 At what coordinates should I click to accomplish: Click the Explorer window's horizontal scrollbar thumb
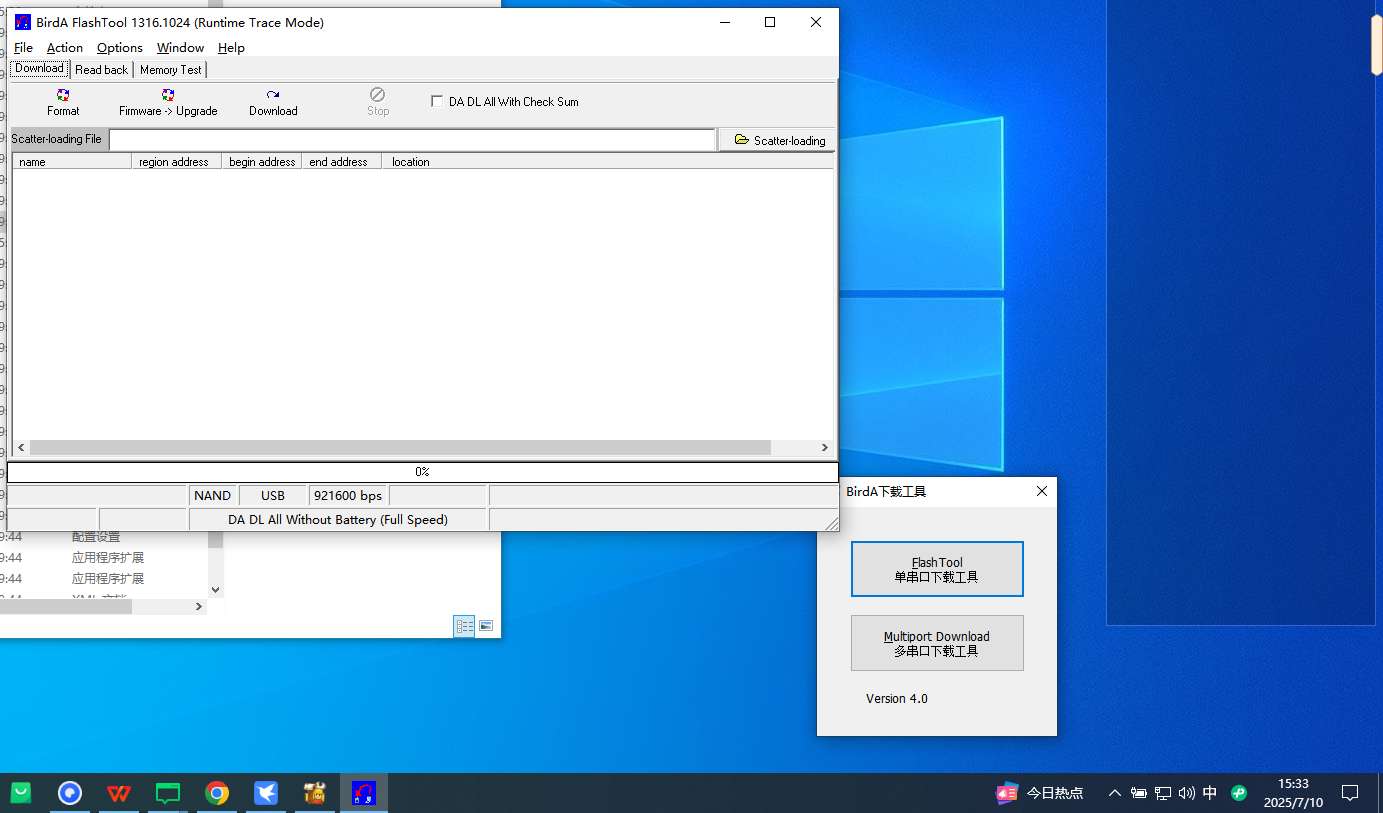click(x=66, y=606)
